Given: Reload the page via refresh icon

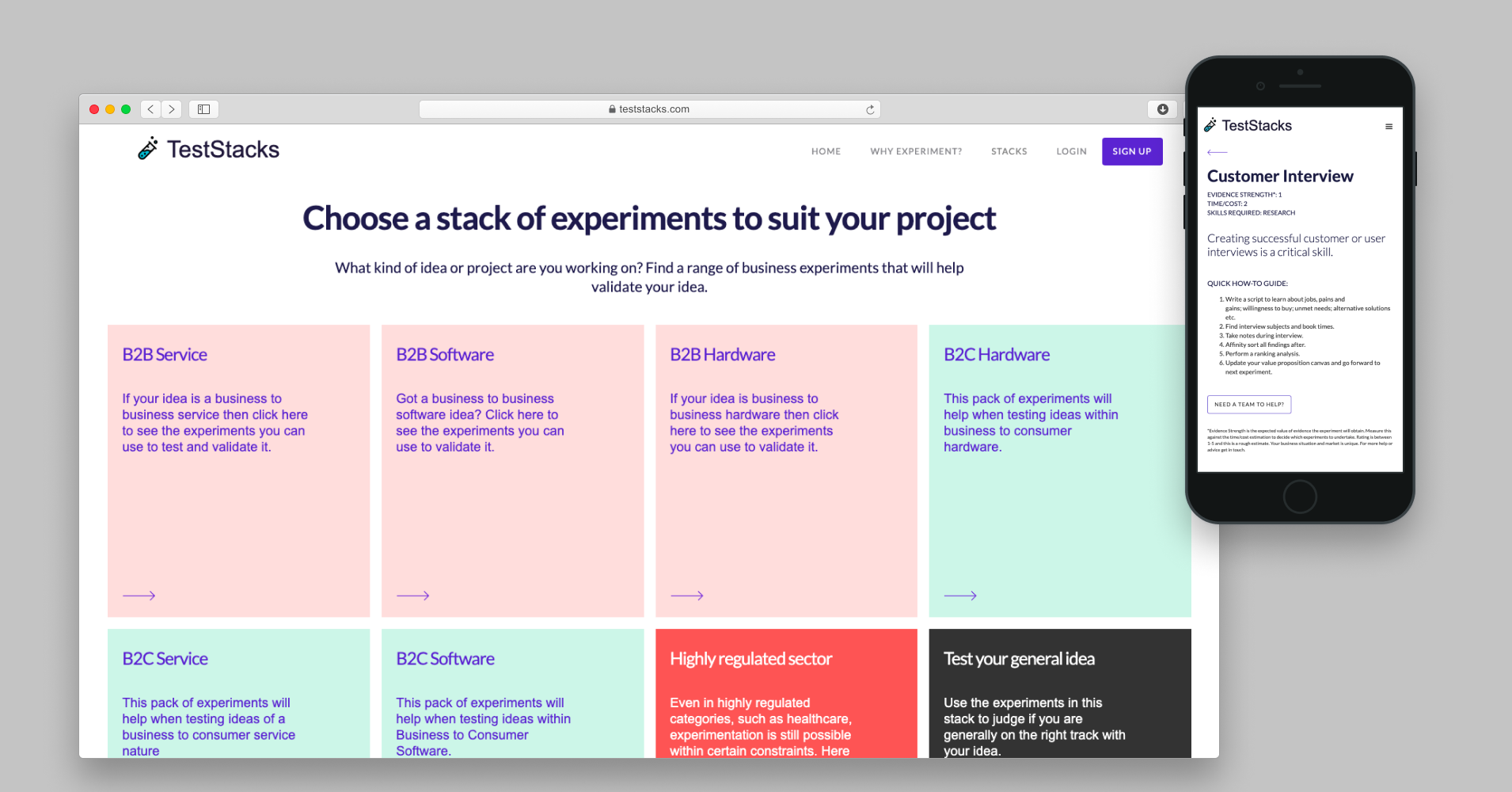Looking at the screenshot, I should (x=870, y=109).
